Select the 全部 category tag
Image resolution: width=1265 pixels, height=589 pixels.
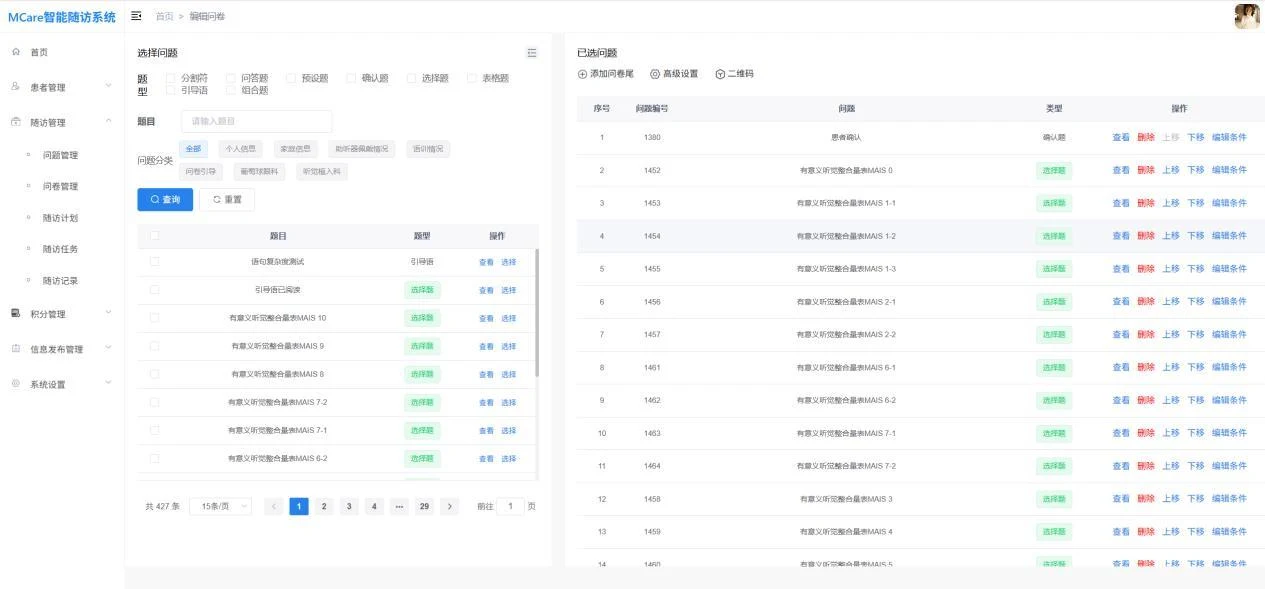(x=193, y=149)
